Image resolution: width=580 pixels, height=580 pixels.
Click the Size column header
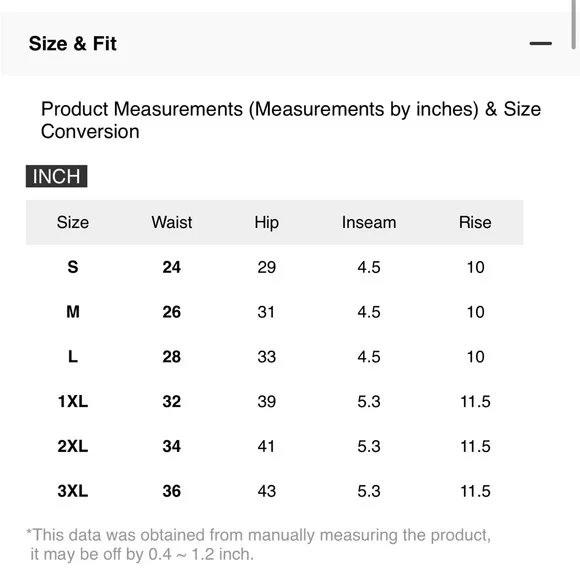(x=73, y=223)
